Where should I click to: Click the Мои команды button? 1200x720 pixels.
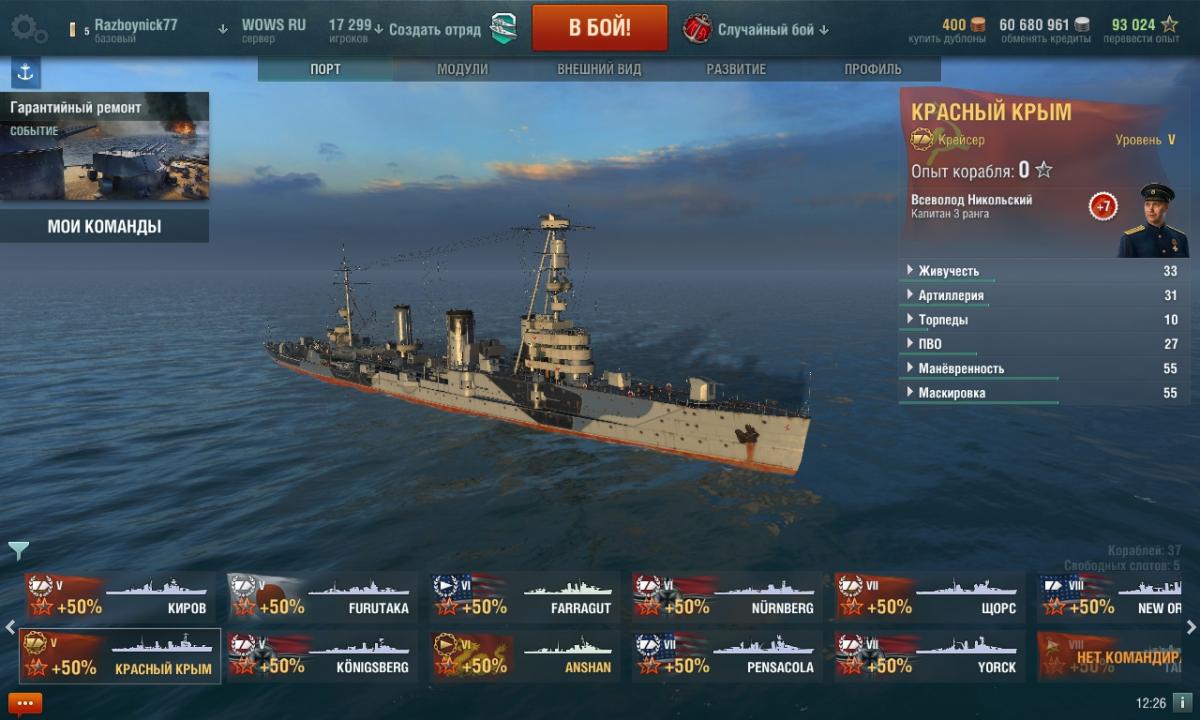[x=104, y=226]
